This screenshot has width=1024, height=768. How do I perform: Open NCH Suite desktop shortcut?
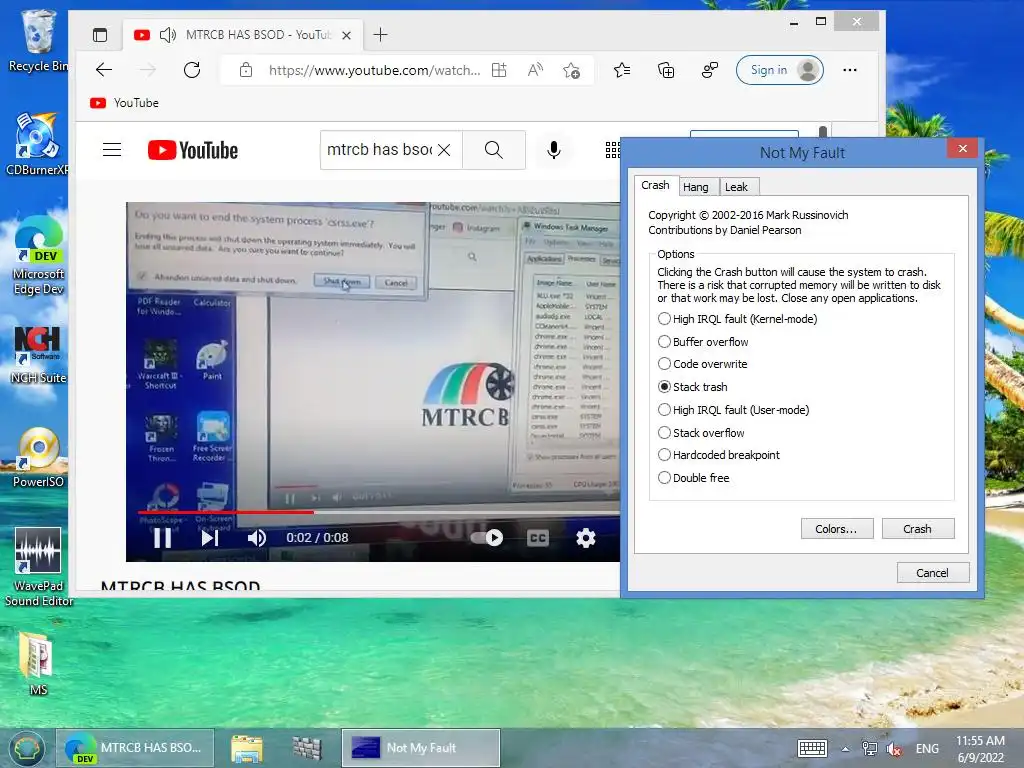38,355
